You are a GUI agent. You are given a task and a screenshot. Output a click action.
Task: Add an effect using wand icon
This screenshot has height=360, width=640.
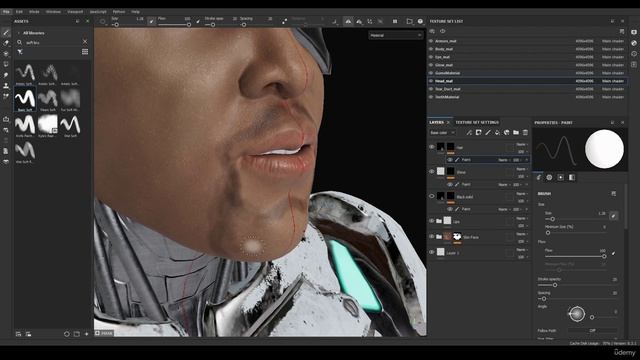point(469,132)
